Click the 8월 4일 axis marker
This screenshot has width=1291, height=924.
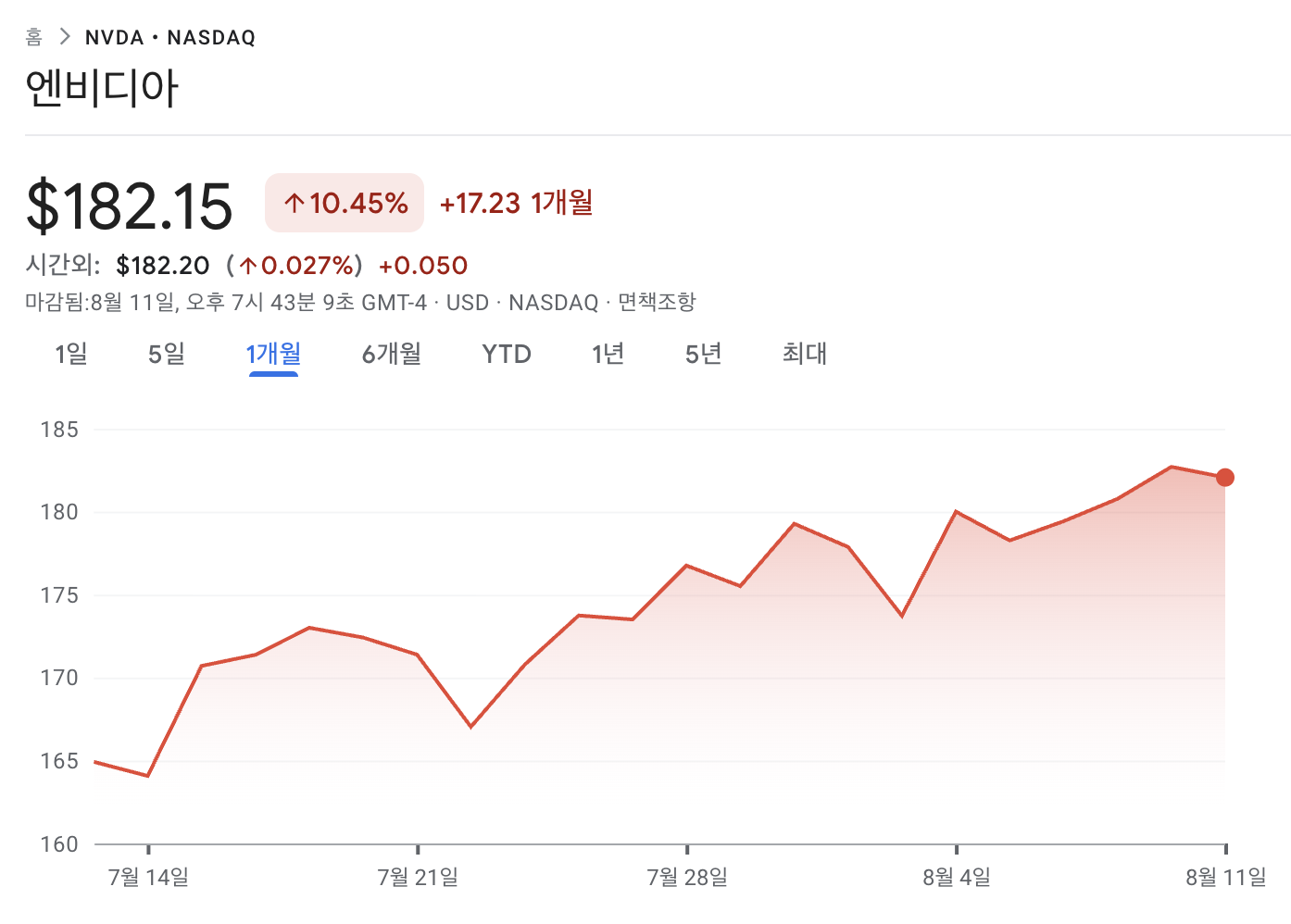point(957,876)
